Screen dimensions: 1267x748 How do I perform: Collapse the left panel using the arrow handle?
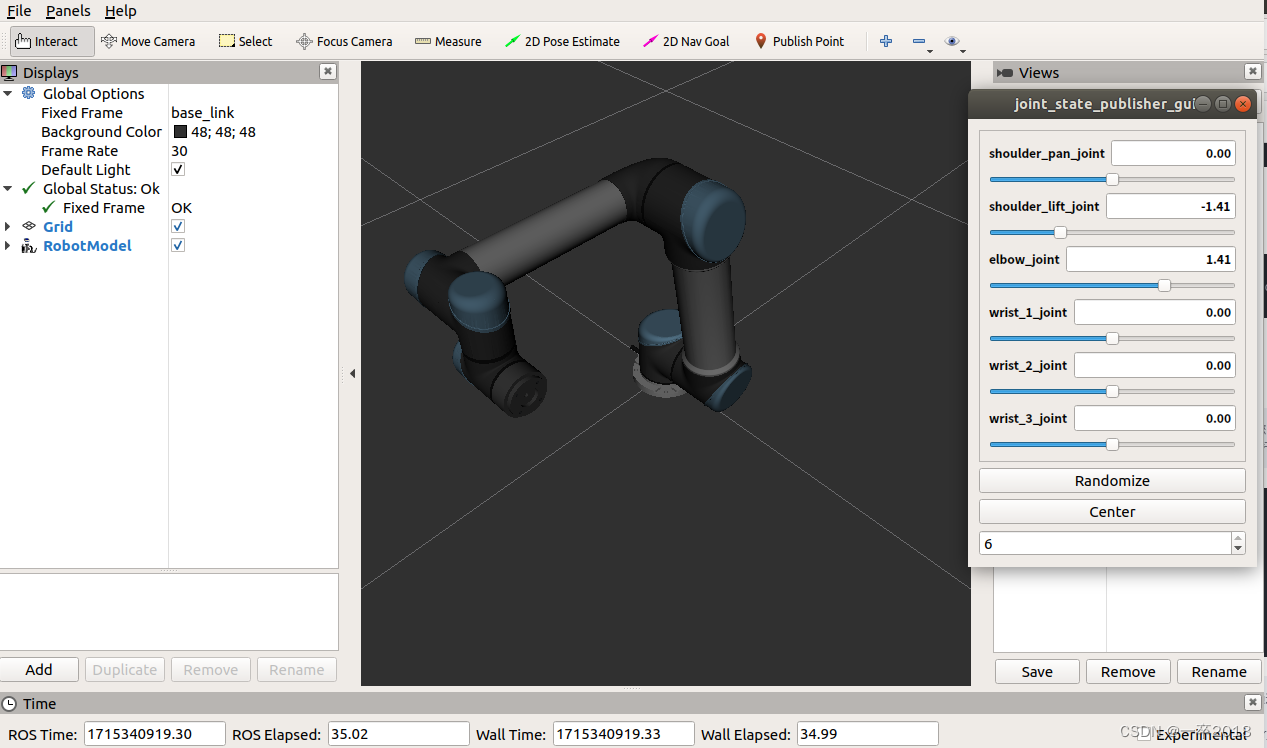pos(352,373)
